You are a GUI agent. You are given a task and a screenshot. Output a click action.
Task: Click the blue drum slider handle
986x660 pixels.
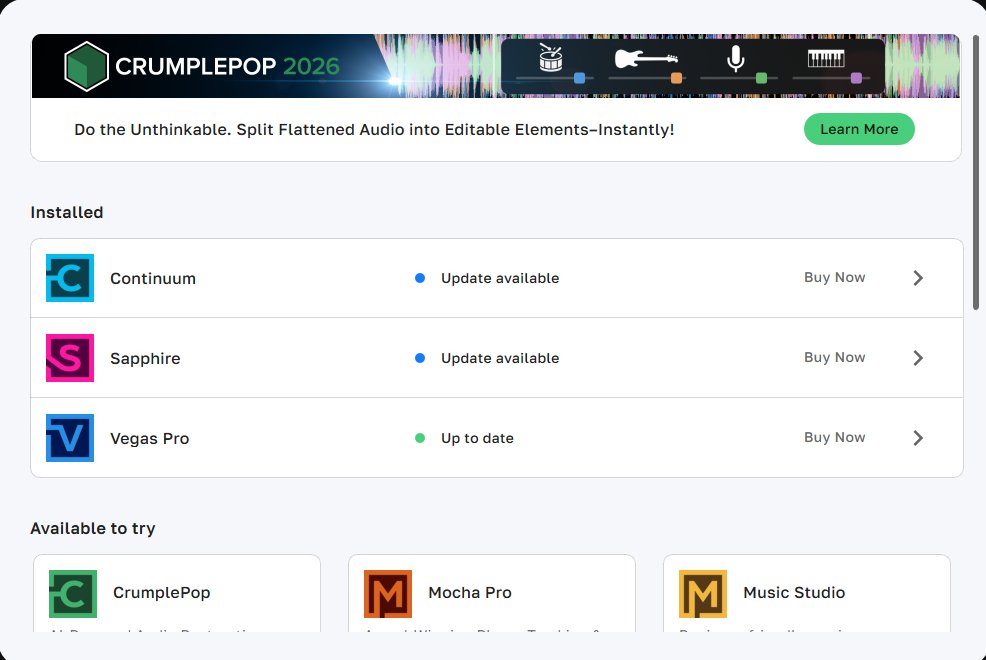click(x=580, y=78)
